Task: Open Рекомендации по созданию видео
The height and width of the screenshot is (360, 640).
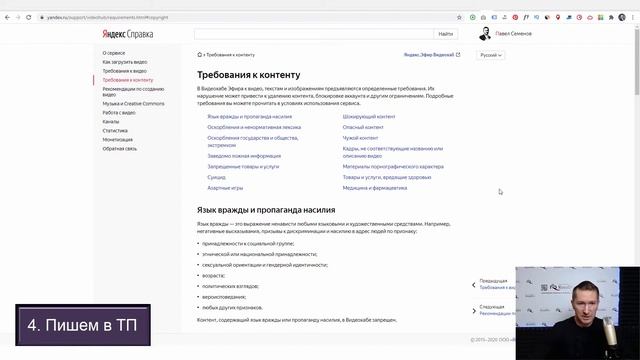Action: [x=133, y=92]
